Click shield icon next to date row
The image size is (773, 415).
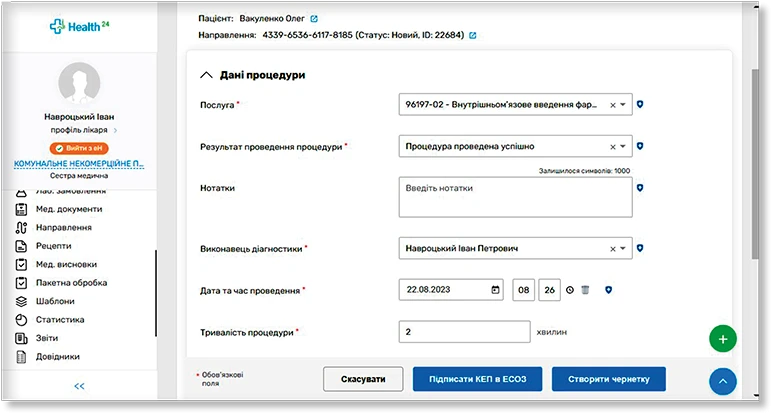pos(608,290)
